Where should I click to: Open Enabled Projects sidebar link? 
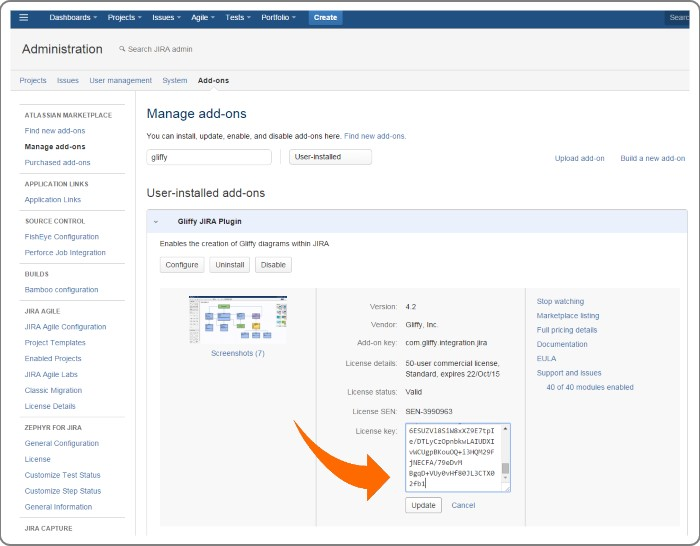(x=53, y=358)
